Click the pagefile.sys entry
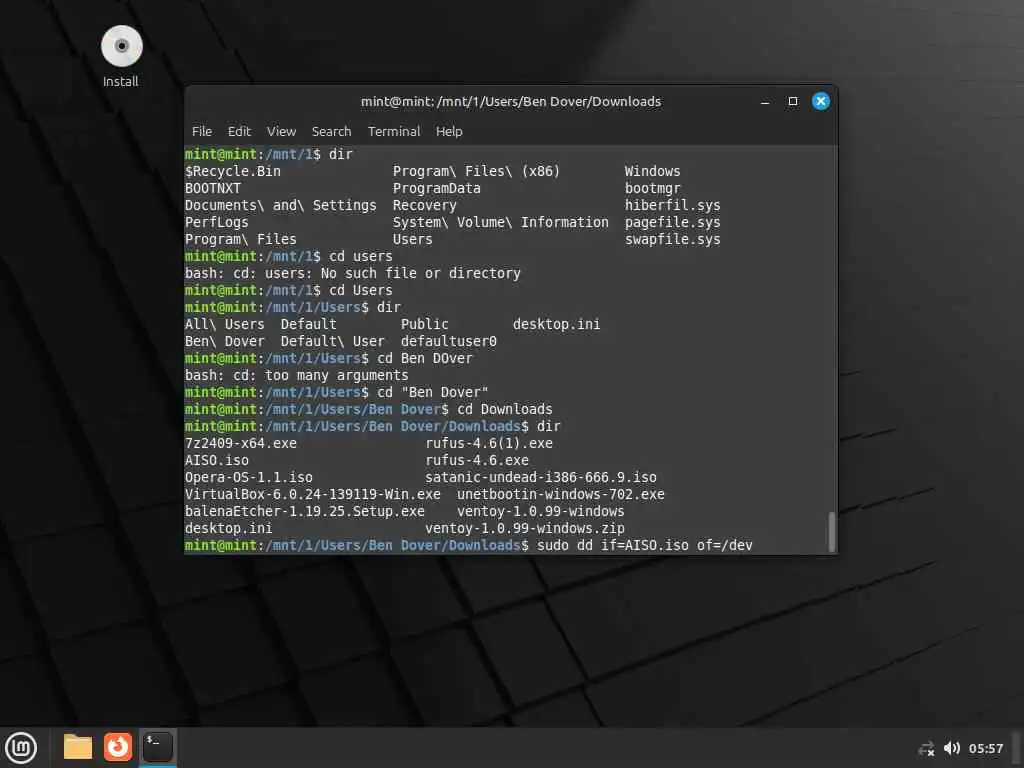Screen dimensions: 1024x768 click(673, 222)
